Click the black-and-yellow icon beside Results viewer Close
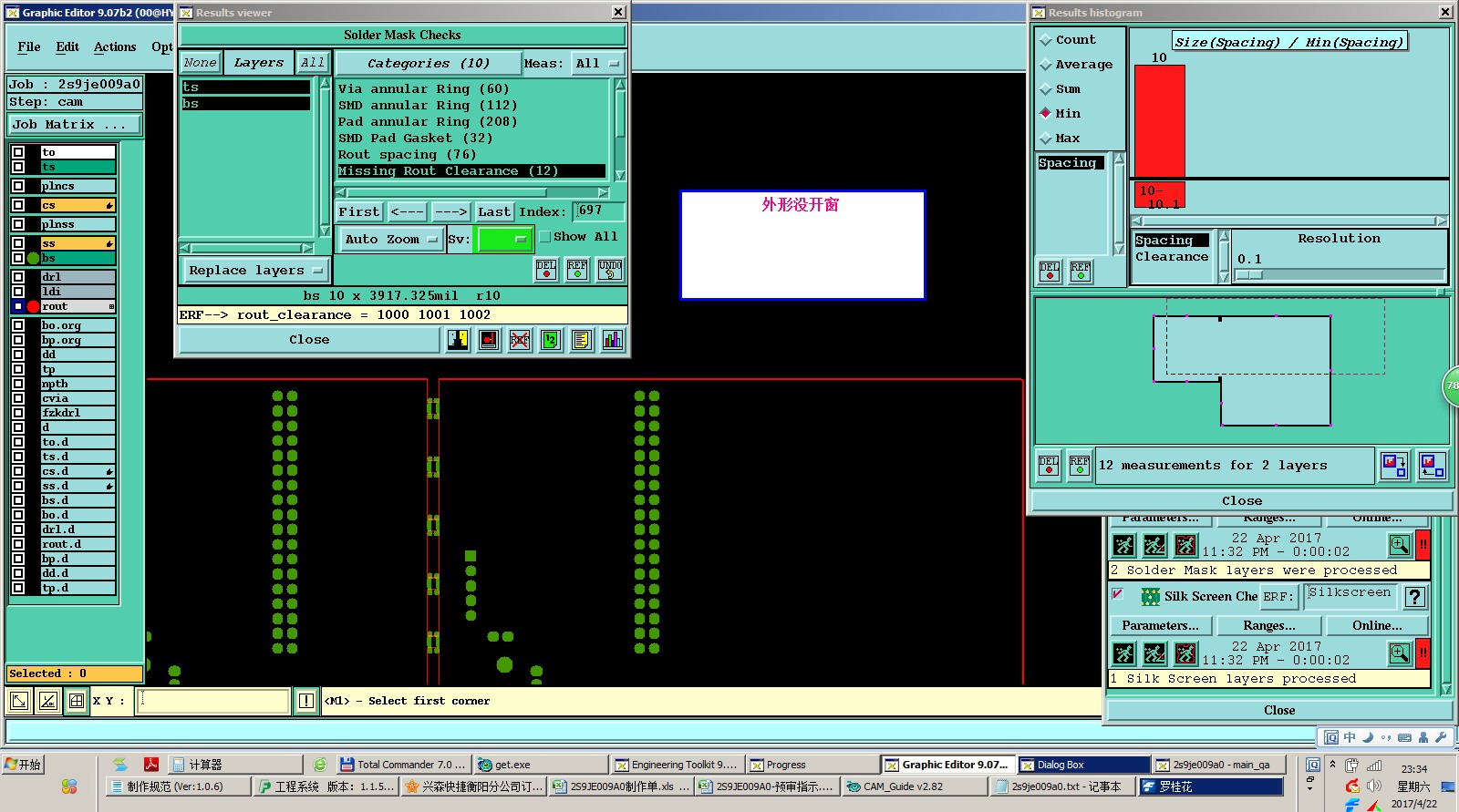 click(x=458, y=340)
